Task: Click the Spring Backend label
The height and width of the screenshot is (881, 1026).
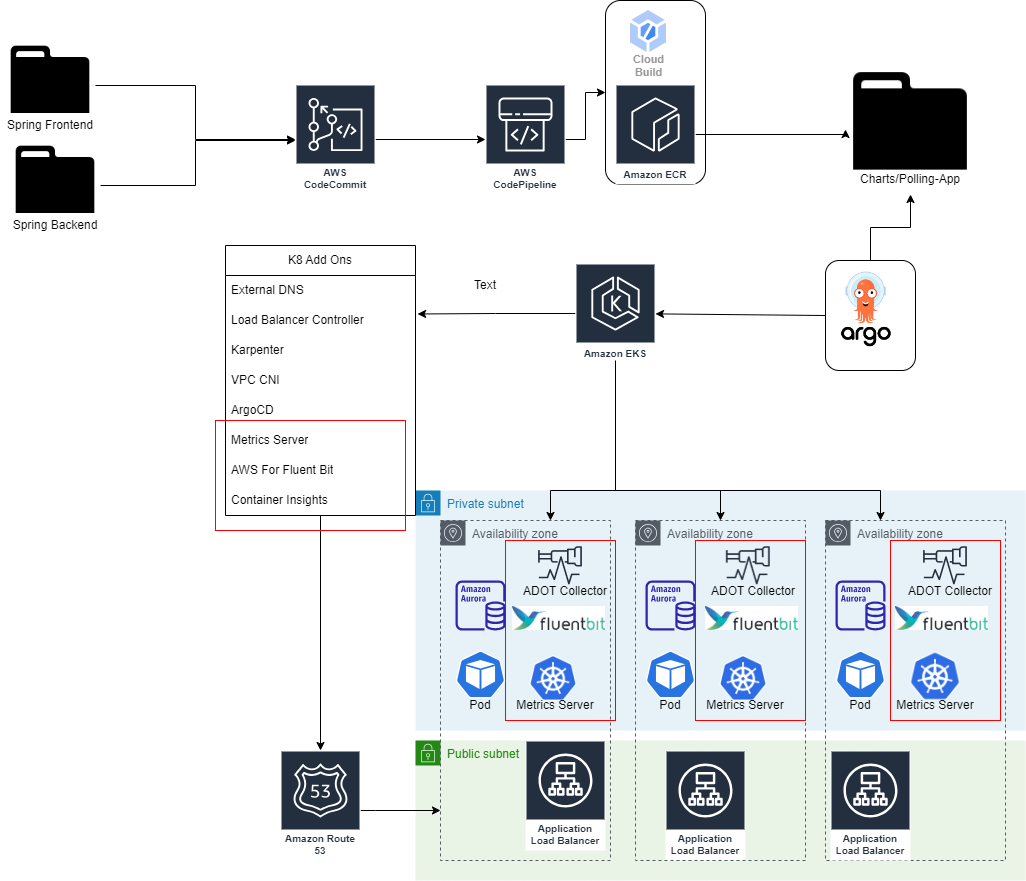Action: point(55,225)
